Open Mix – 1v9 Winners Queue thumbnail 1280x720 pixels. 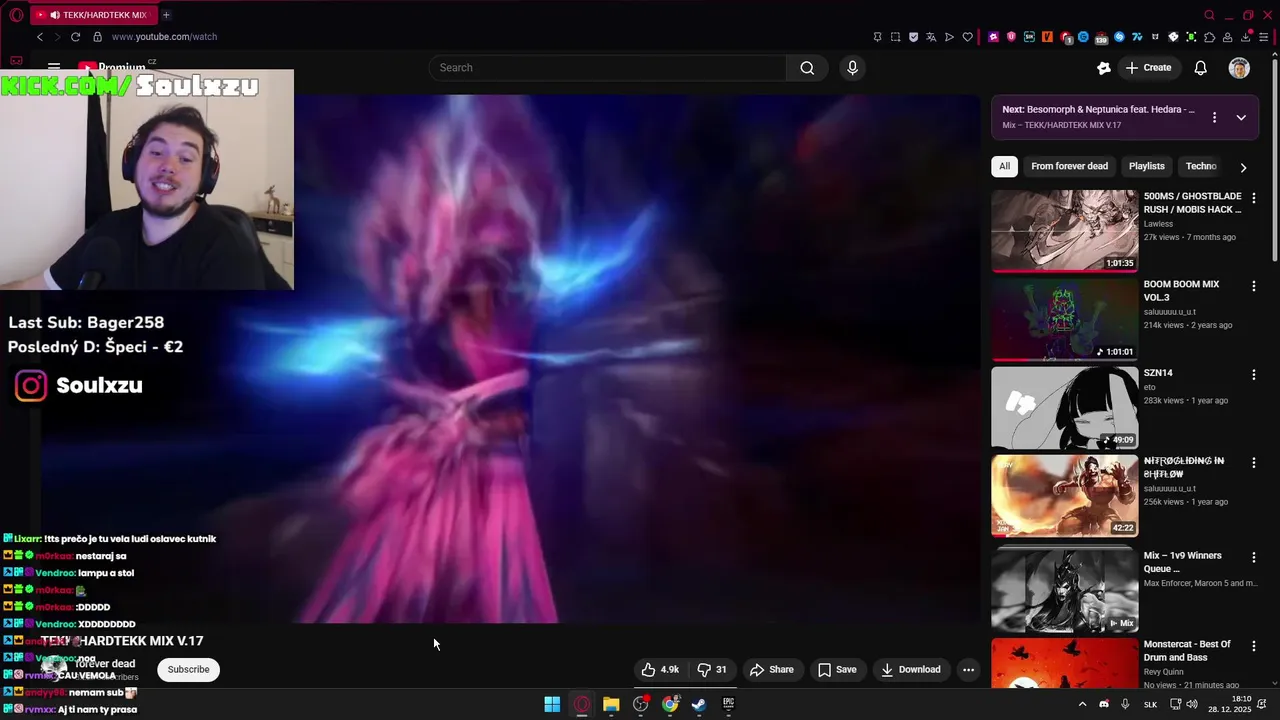1064,591
